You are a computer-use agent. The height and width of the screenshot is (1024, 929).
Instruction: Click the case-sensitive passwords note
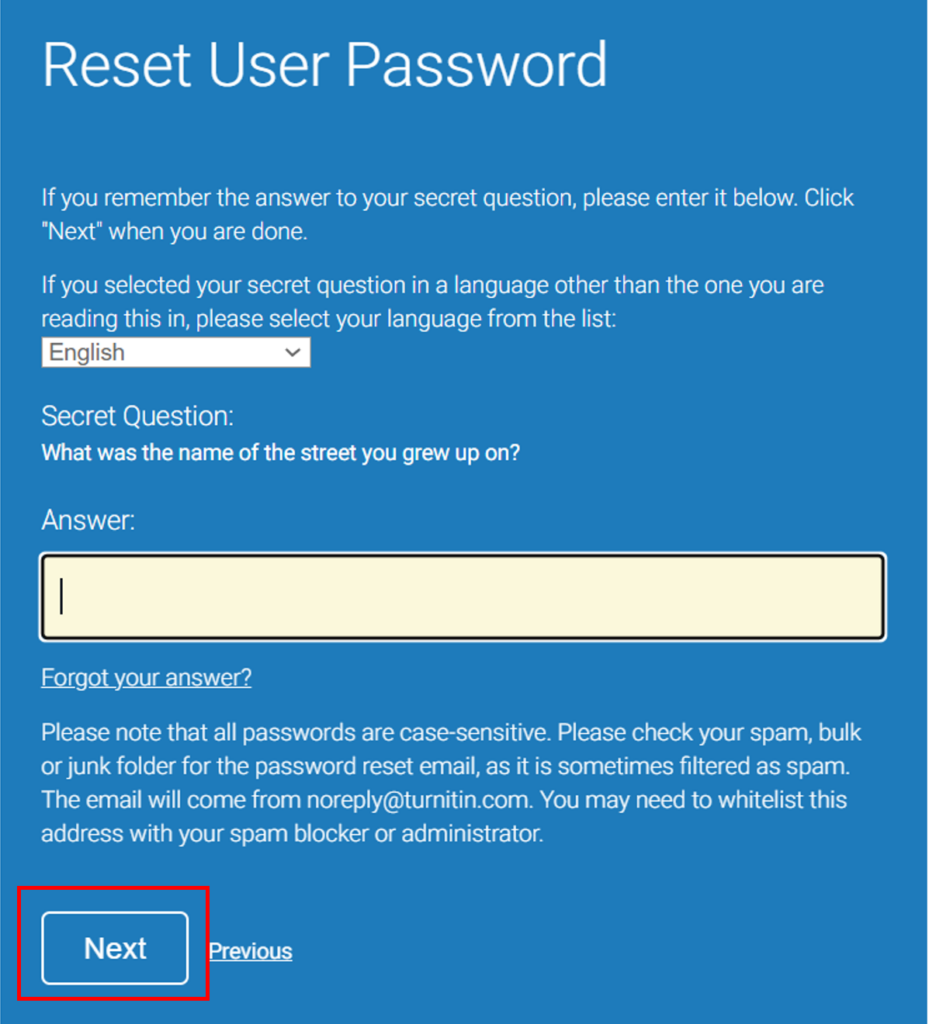(x=295, y=733)
